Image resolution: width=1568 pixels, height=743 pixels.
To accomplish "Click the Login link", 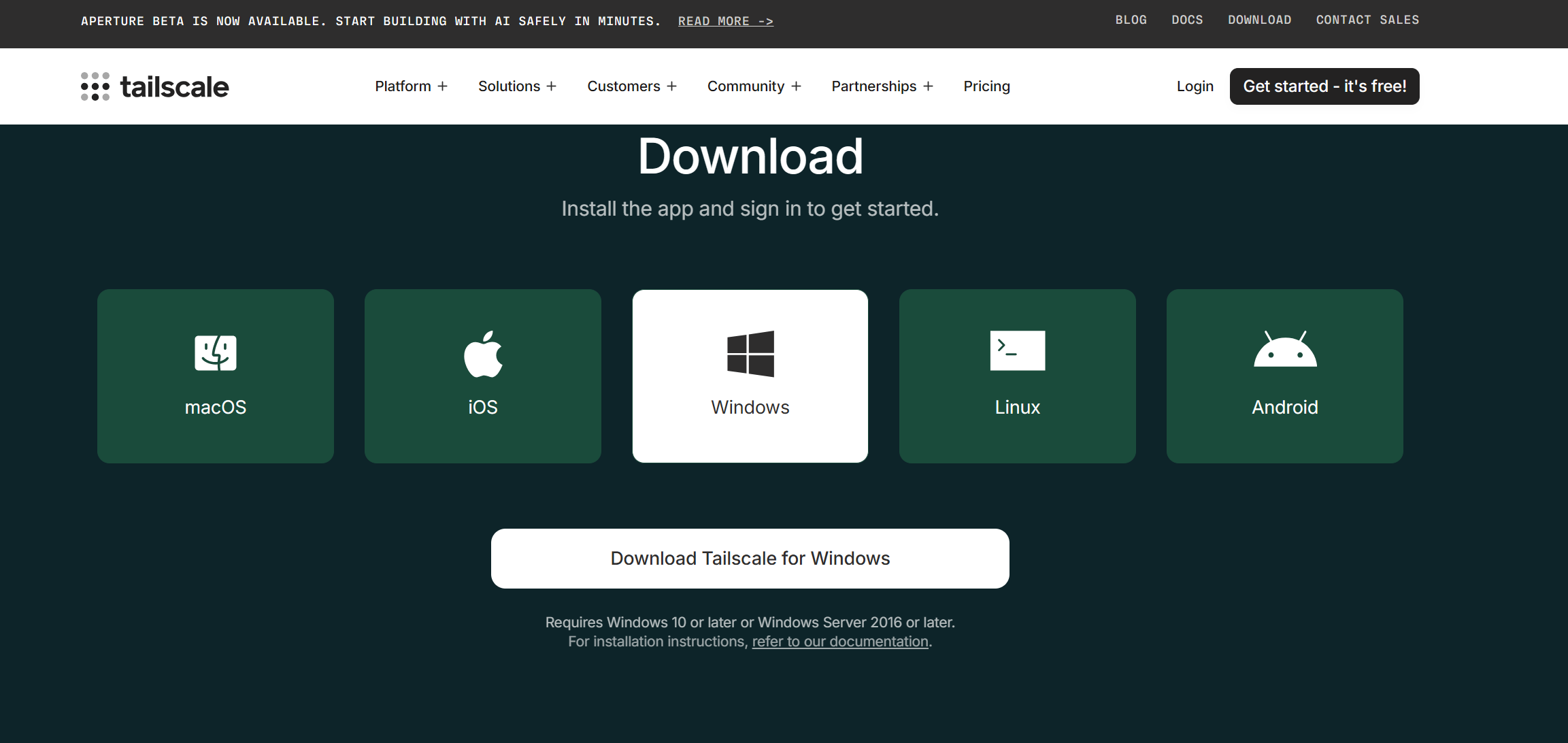I will [1195, 86].
